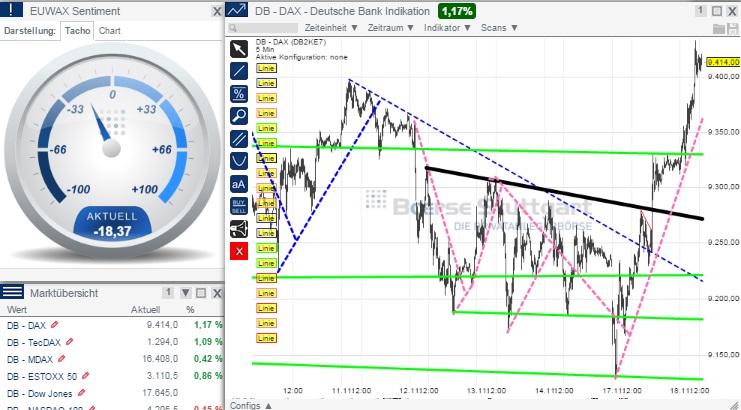Click the '1' link box in the chart header
Viewport: 741px width, 410px height.
click(x=701, y=10)
